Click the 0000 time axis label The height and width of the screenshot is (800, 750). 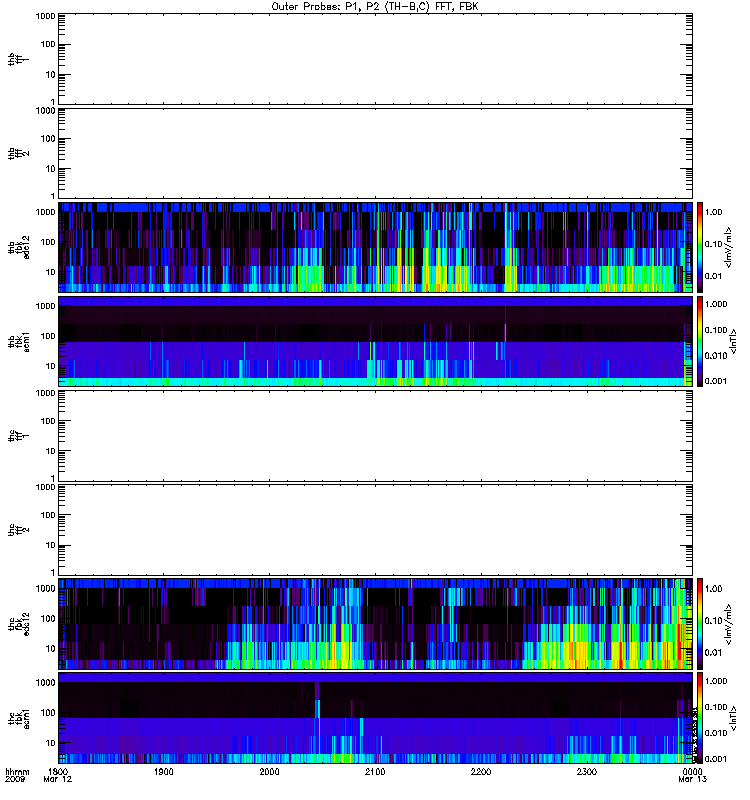click(x=692, y=771)
